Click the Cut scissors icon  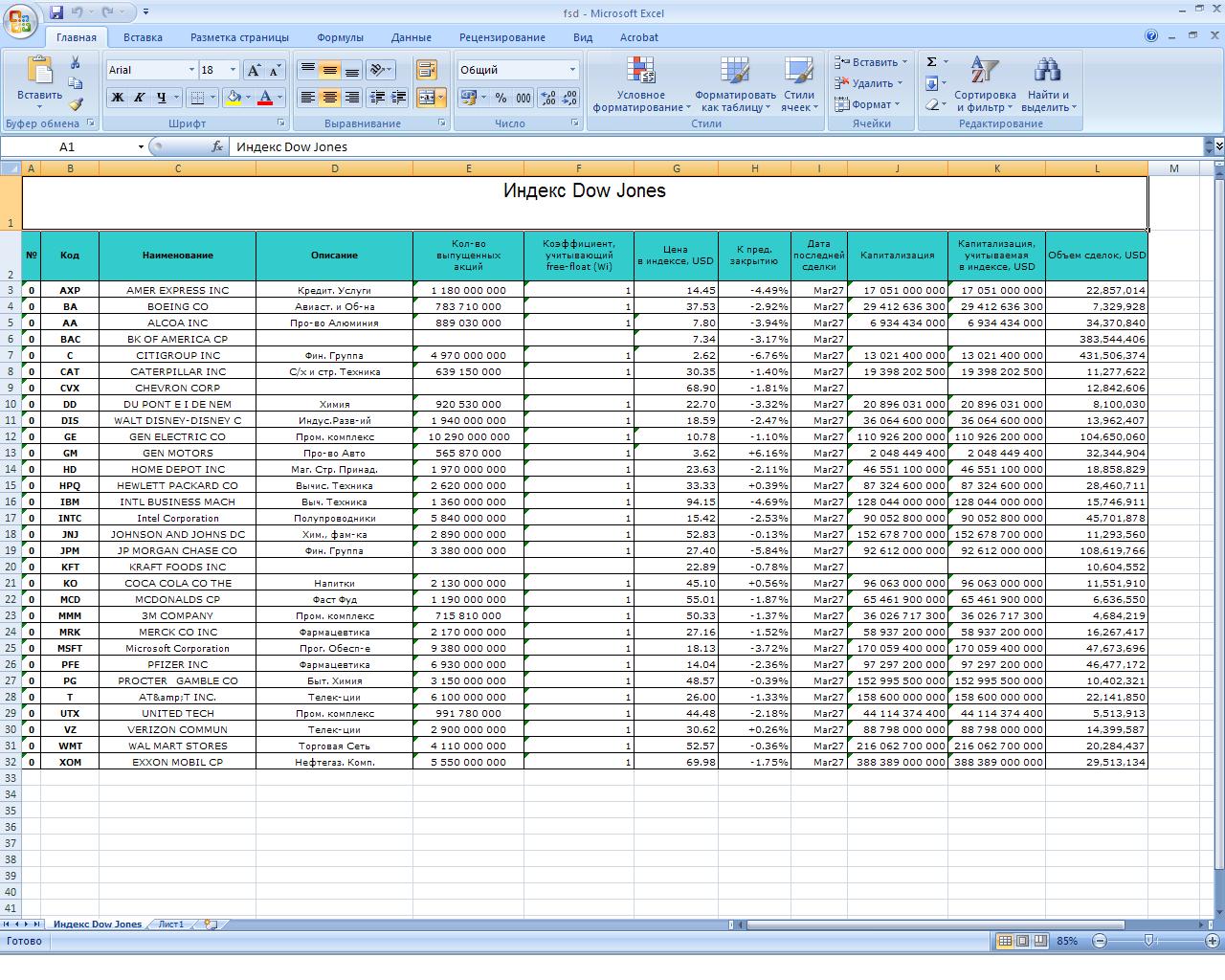pyautogui.click(x=76, y=62)
